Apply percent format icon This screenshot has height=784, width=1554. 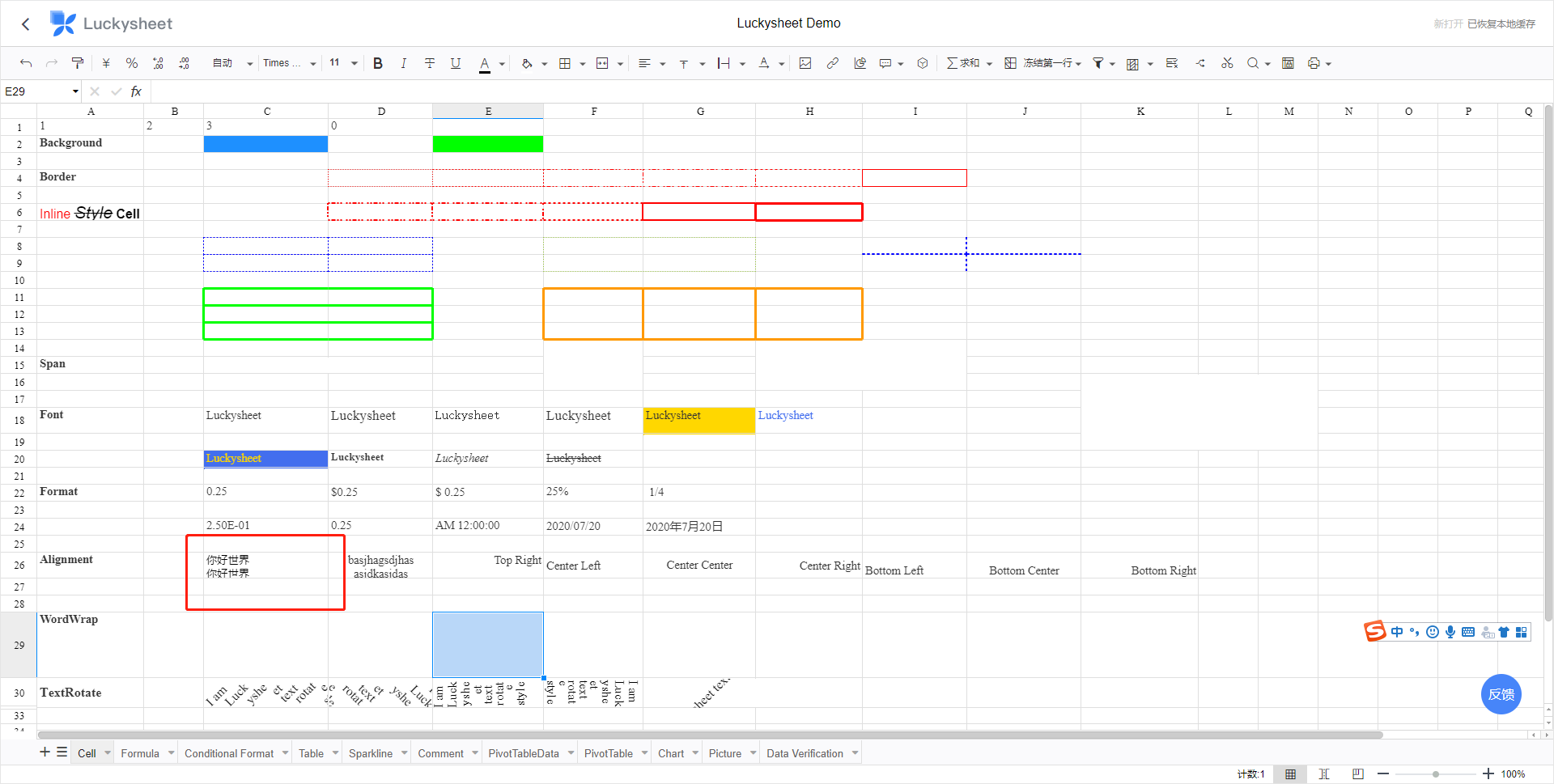pyautogui.click(x=132, y=63)
